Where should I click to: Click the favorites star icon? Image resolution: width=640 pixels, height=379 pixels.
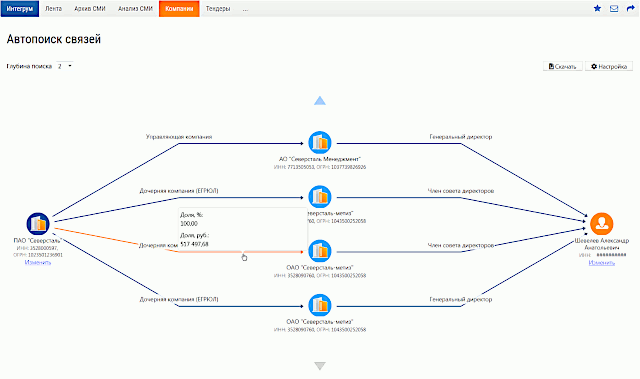(x=597, y=8)
